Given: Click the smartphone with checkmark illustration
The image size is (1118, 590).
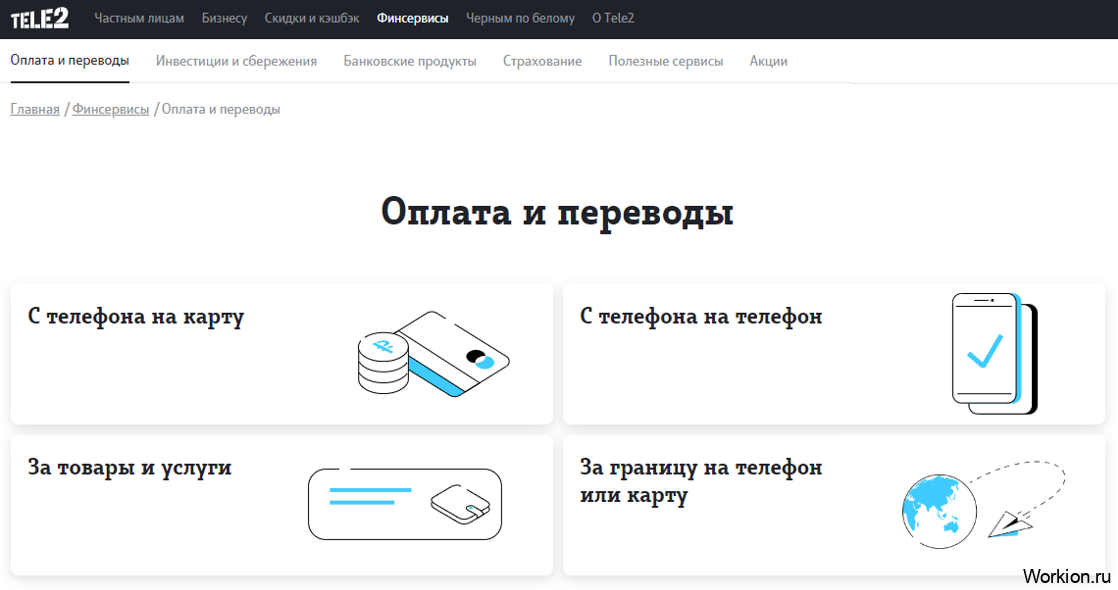Looking at the screenshot, I should [995, 354].
